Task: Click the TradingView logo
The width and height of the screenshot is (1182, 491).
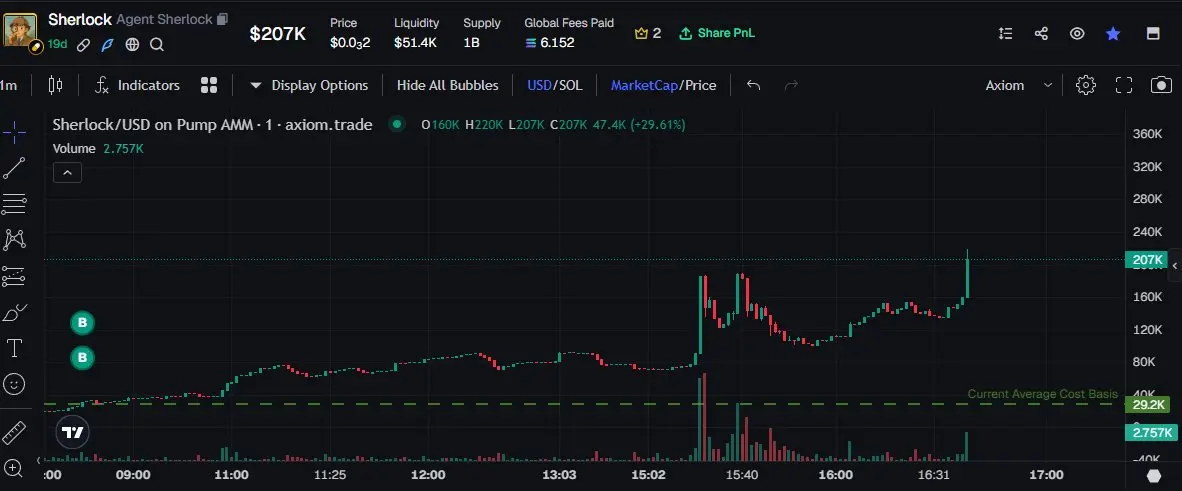Action: [x=73, y=432]
